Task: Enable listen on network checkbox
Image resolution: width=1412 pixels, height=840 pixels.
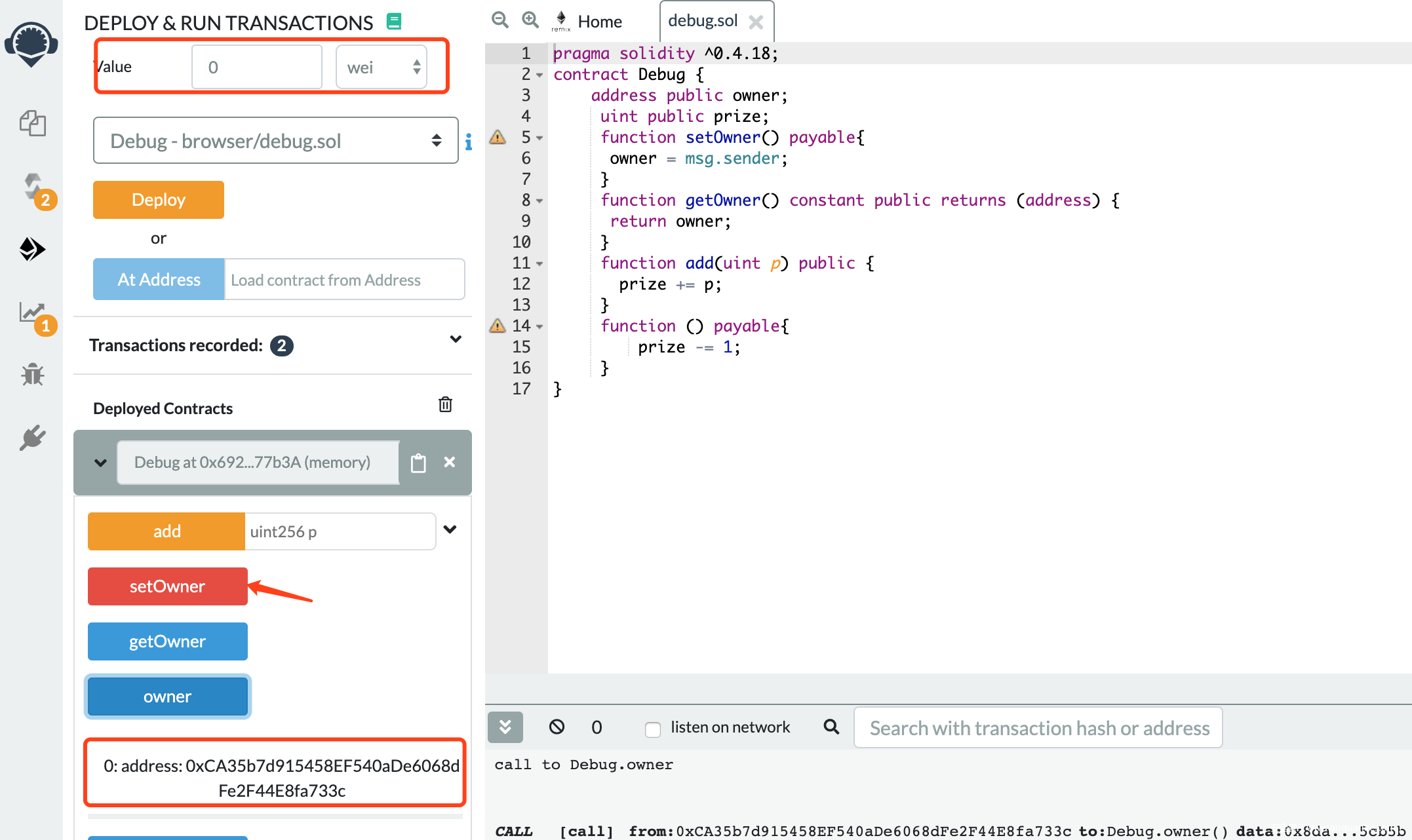Action: [x=652, y=729]
